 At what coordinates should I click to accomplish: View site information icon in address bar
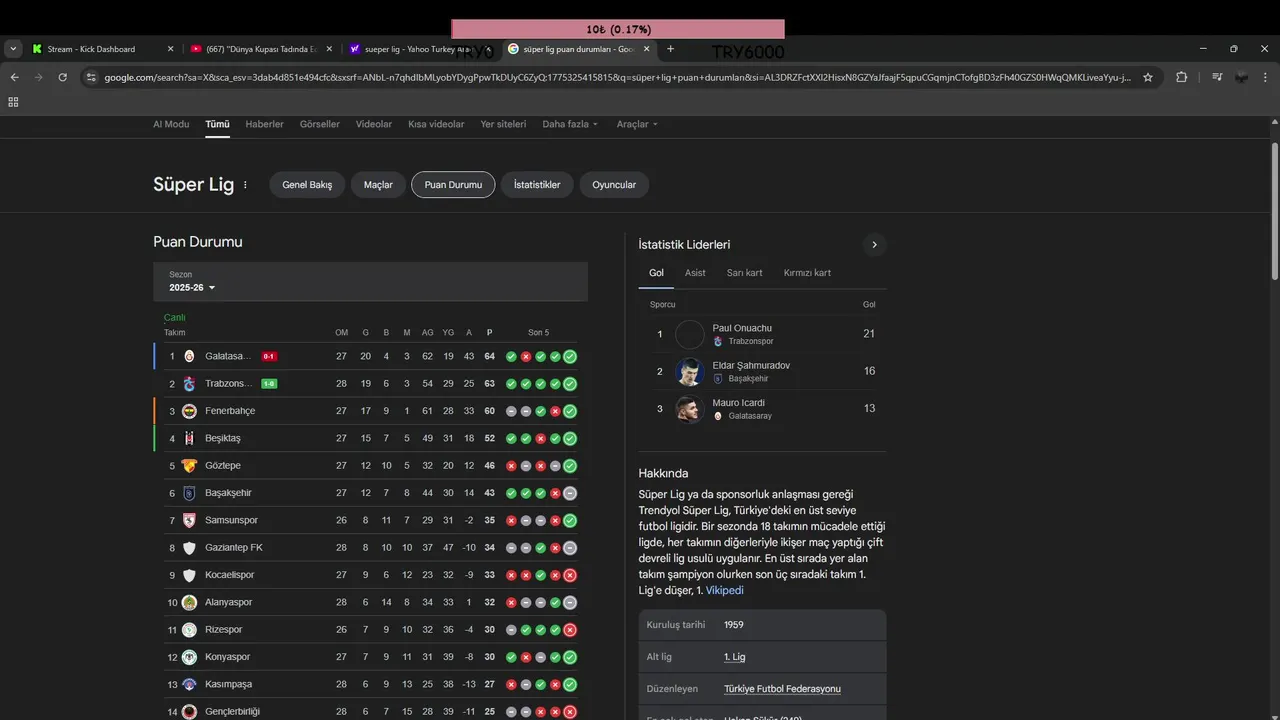(91, 77)
